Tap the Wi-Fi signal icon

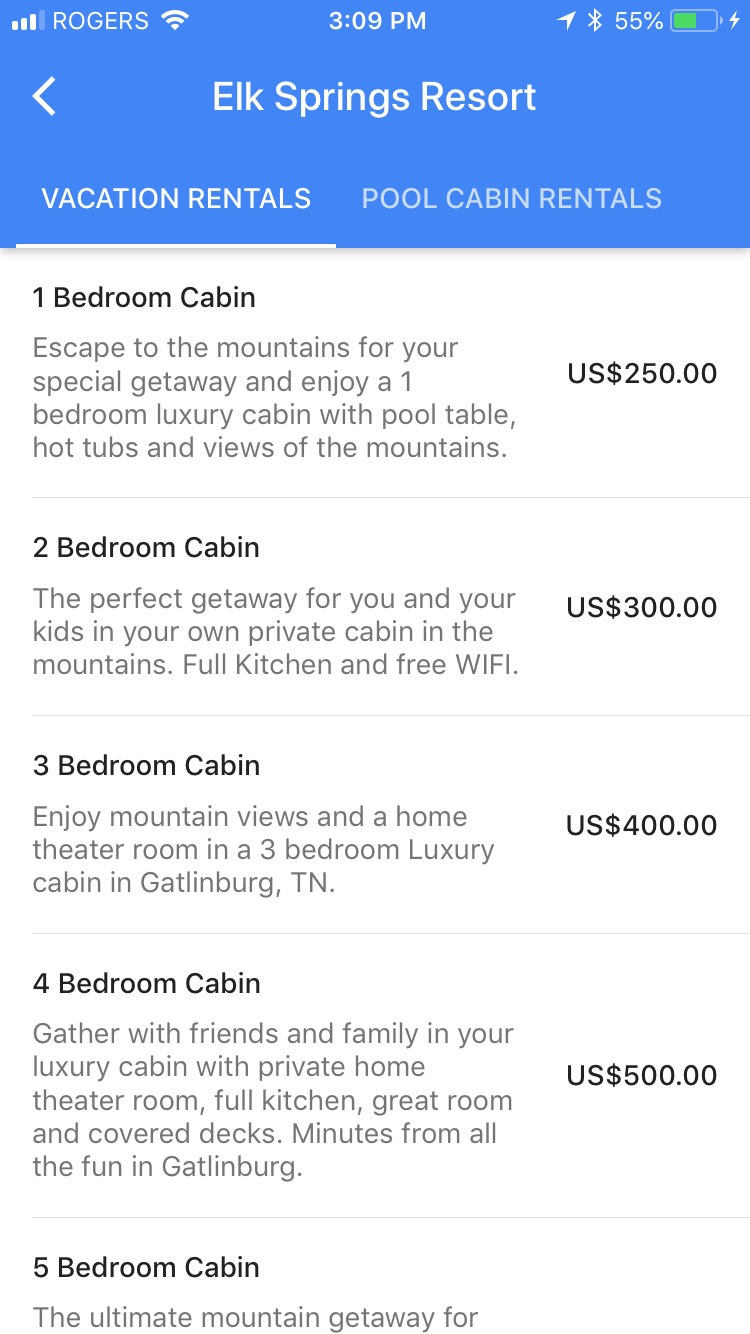point(175,21)
